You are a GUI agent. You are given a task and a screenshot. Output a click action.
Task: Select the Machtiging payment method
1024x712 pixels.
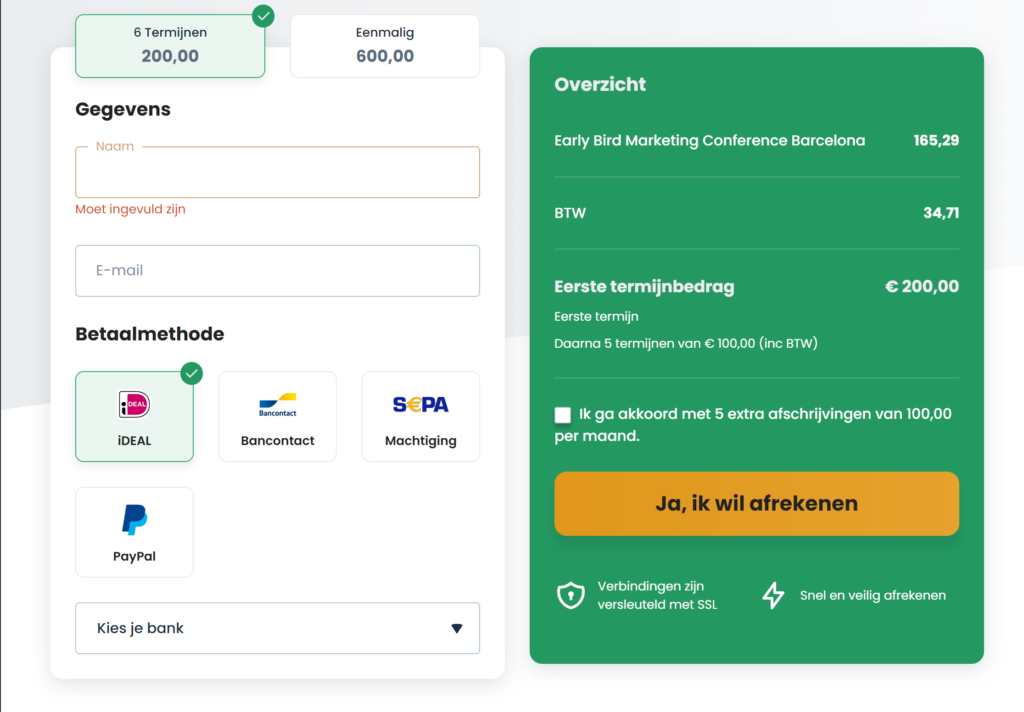420,417
